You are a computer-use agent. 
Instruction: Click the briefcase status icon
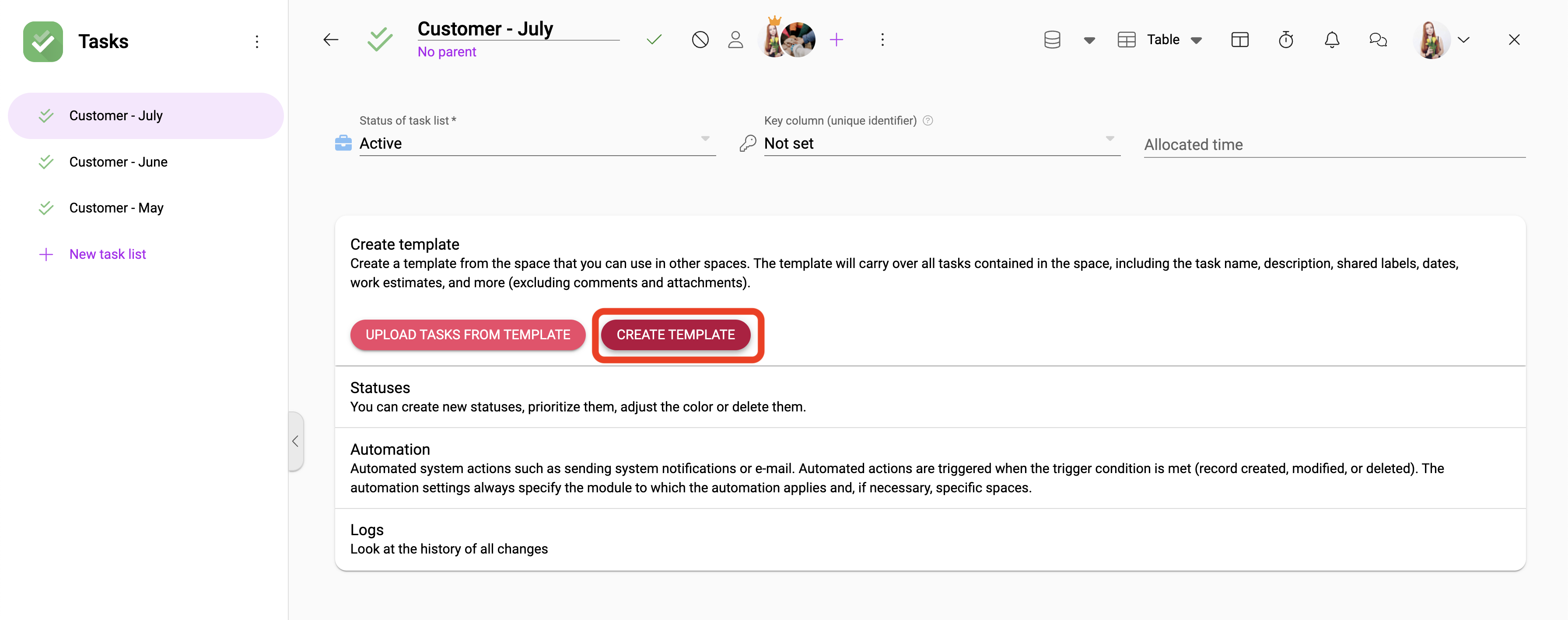(343, 143)
